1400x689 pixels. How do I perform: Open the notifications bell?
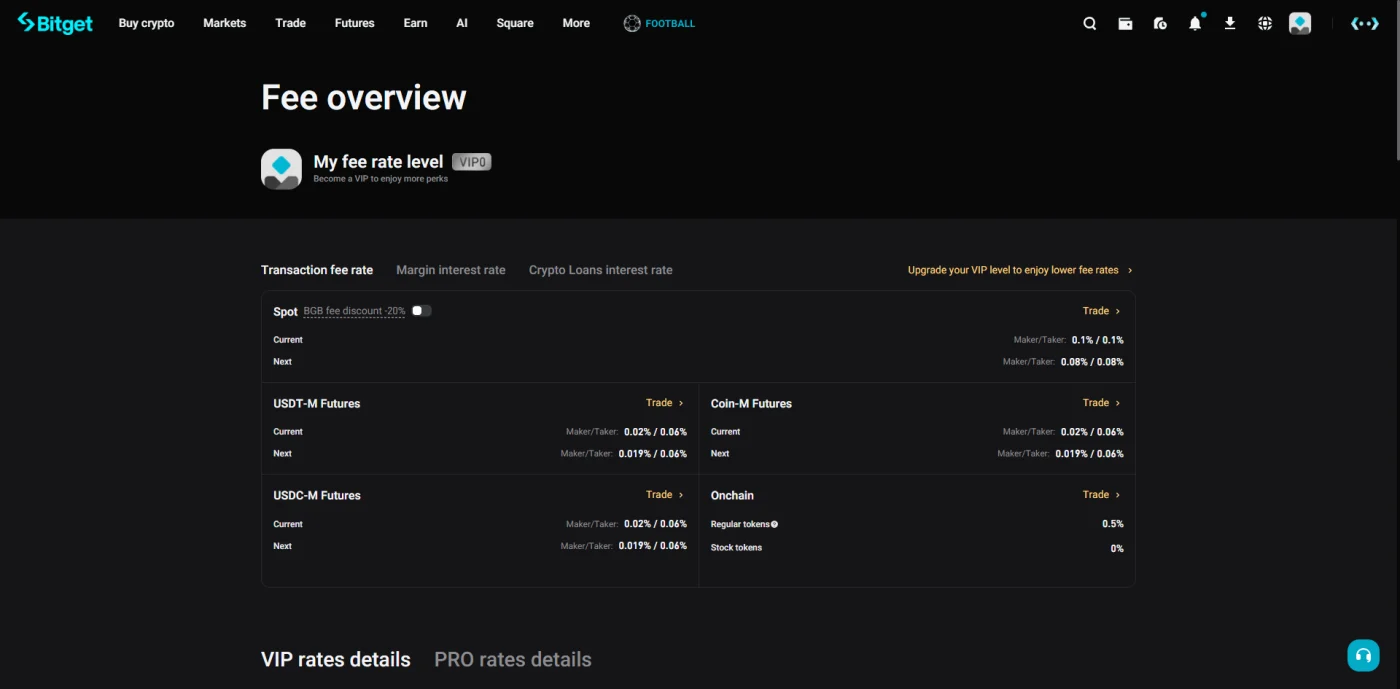point(1195,23)
